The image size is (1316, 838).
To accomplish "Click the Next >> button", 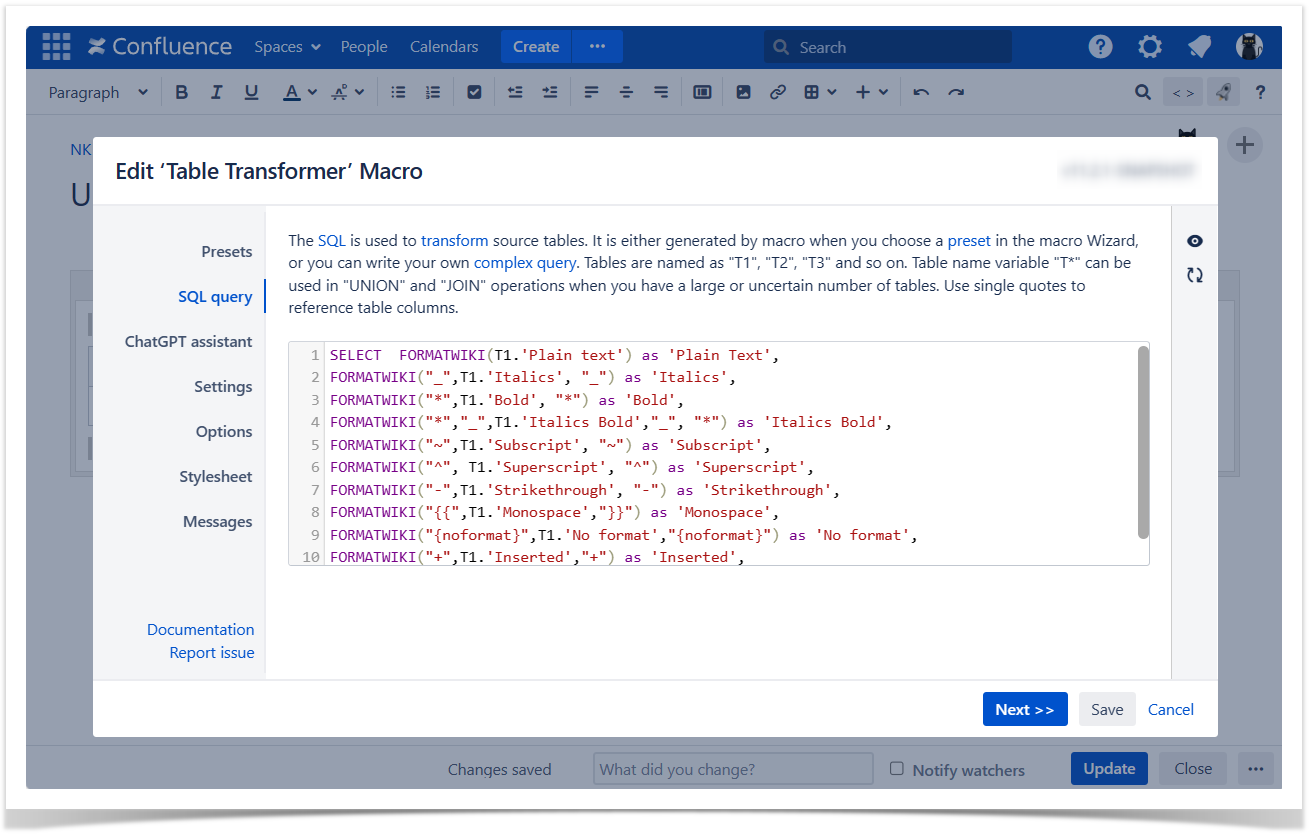I will click(1024, 709).
